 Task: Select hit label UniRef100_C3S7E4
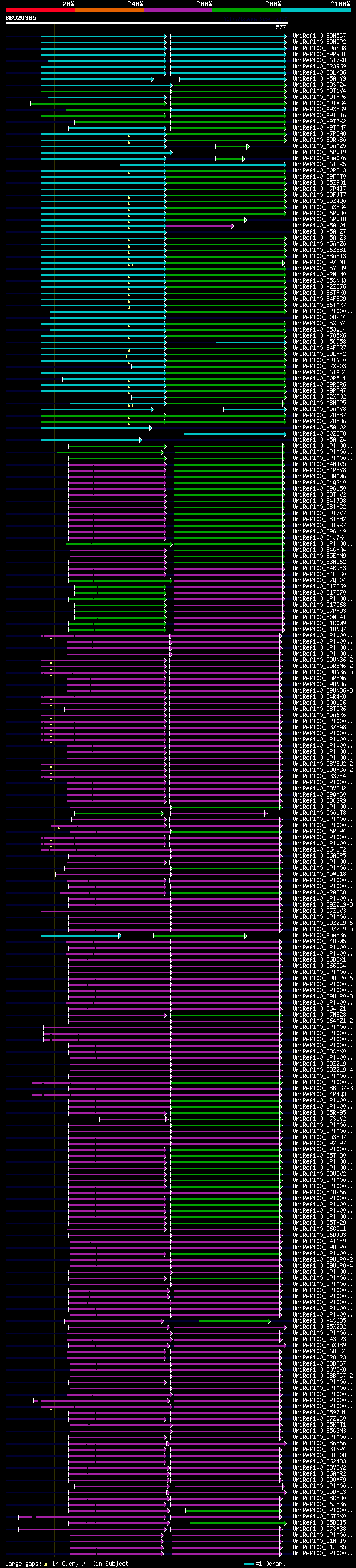[319, 776]
